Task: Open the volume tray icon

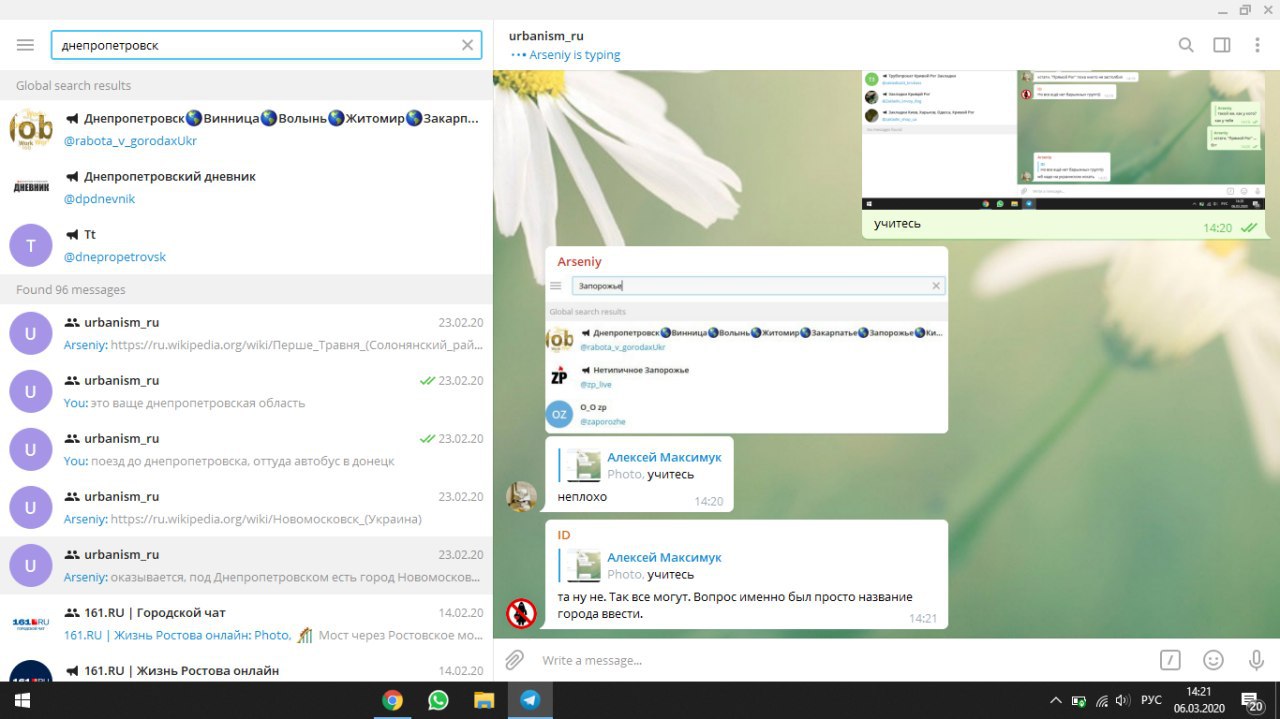Action: pos(1123,701)
